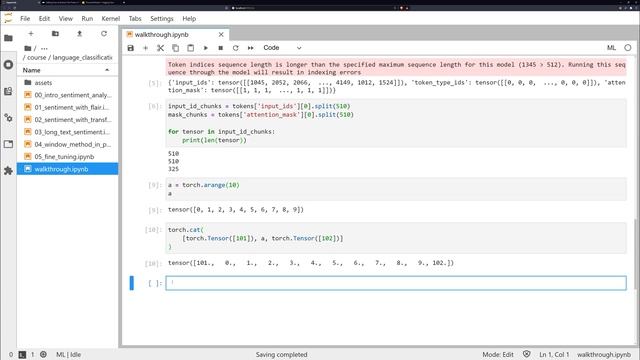Open the Settings menu
Image resolution: width=640 pixels, height=360 pixels.
[162, 19]
